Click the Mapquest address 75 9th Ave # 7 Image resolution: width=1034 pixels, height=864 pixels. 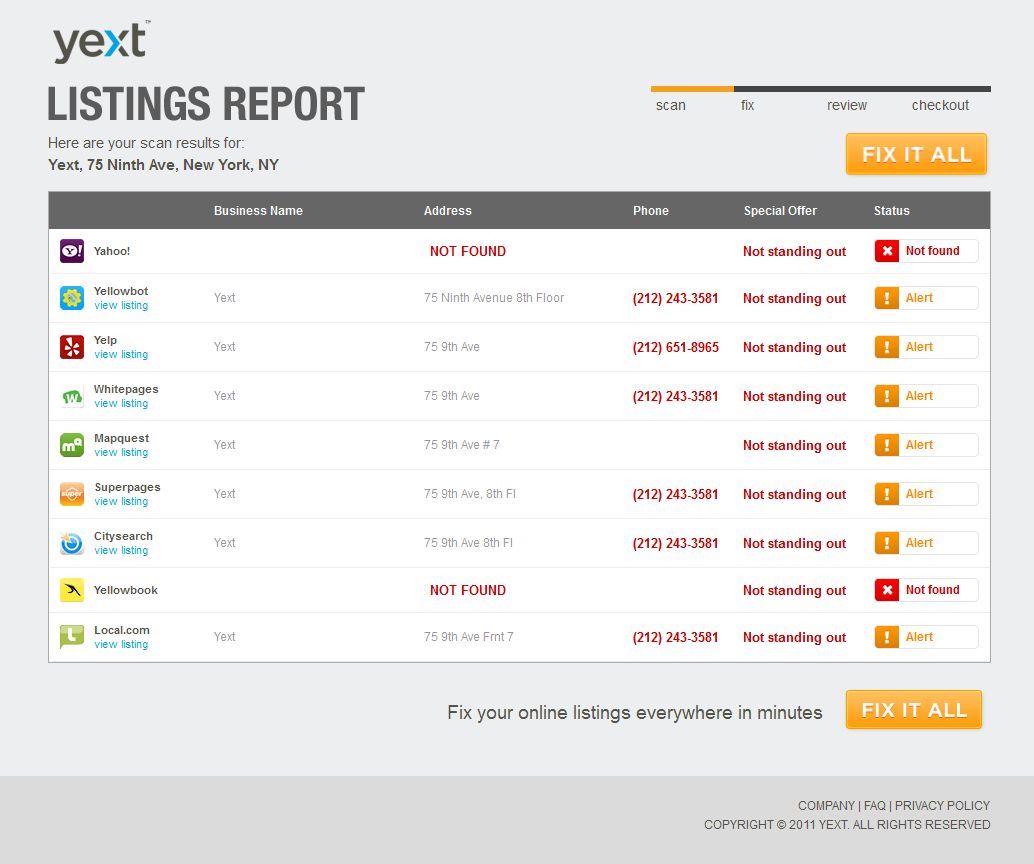pyautogui.click(x=462, y=445)
